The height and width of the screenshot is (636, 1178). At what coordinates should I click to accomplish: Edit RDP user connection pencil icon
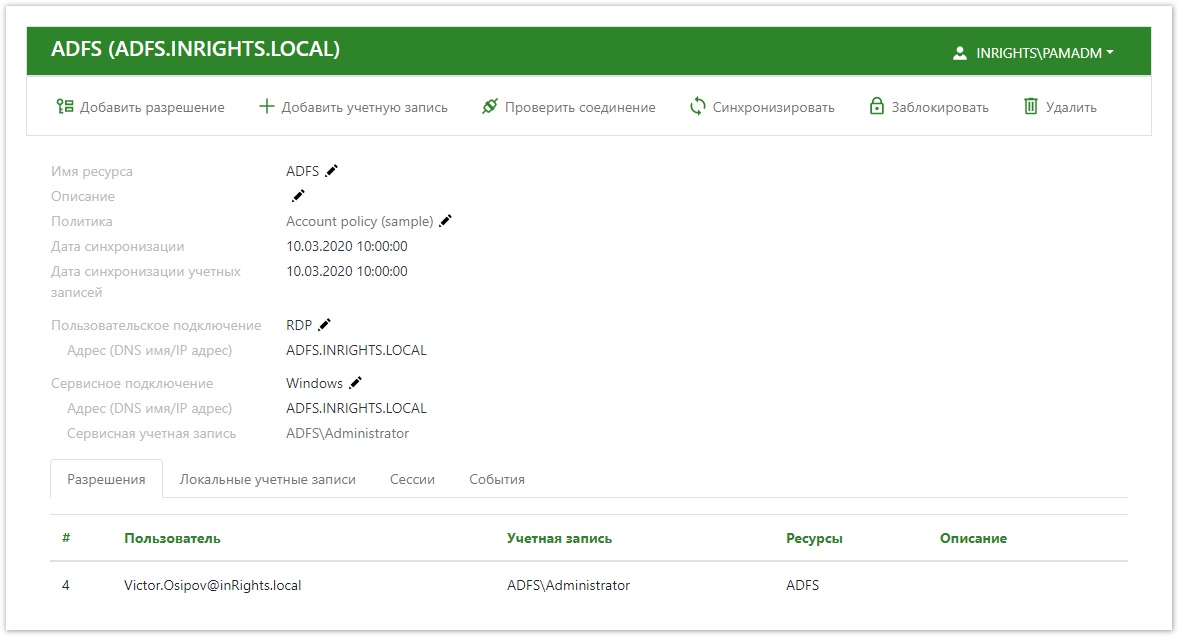coord(325,324)
